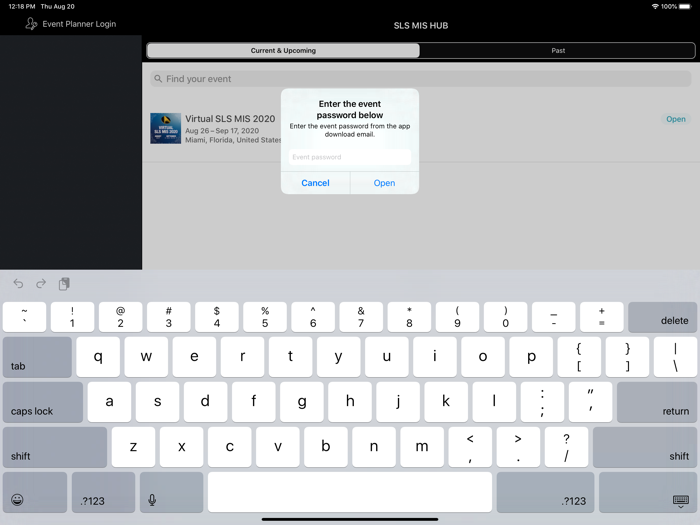Tap the delete key
Screen dimensions: 700x525
click(x=662, y=317)
